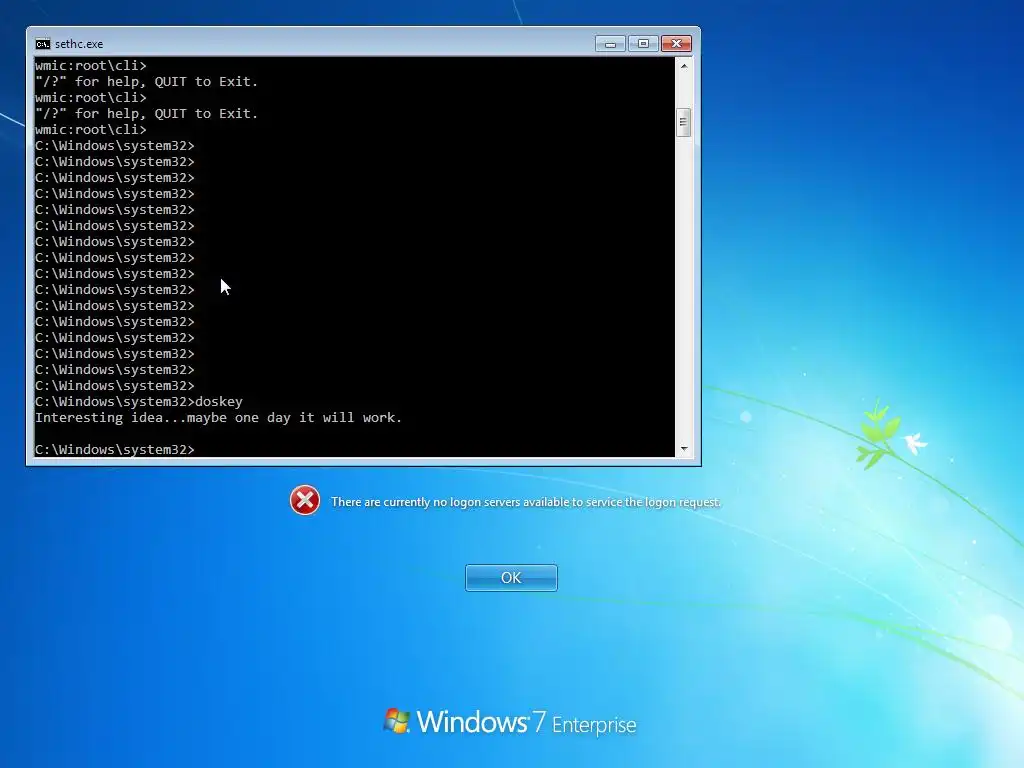Screen dimensions: 1024x768
Task: Click the sethc.exe console window icon
Action: tap(42, 44)
